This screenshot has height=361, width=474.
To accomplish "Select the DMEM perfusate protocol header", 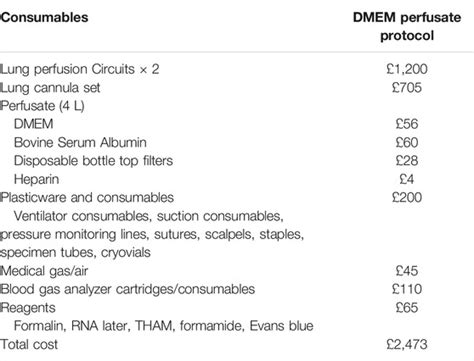I will click(407, 26).
